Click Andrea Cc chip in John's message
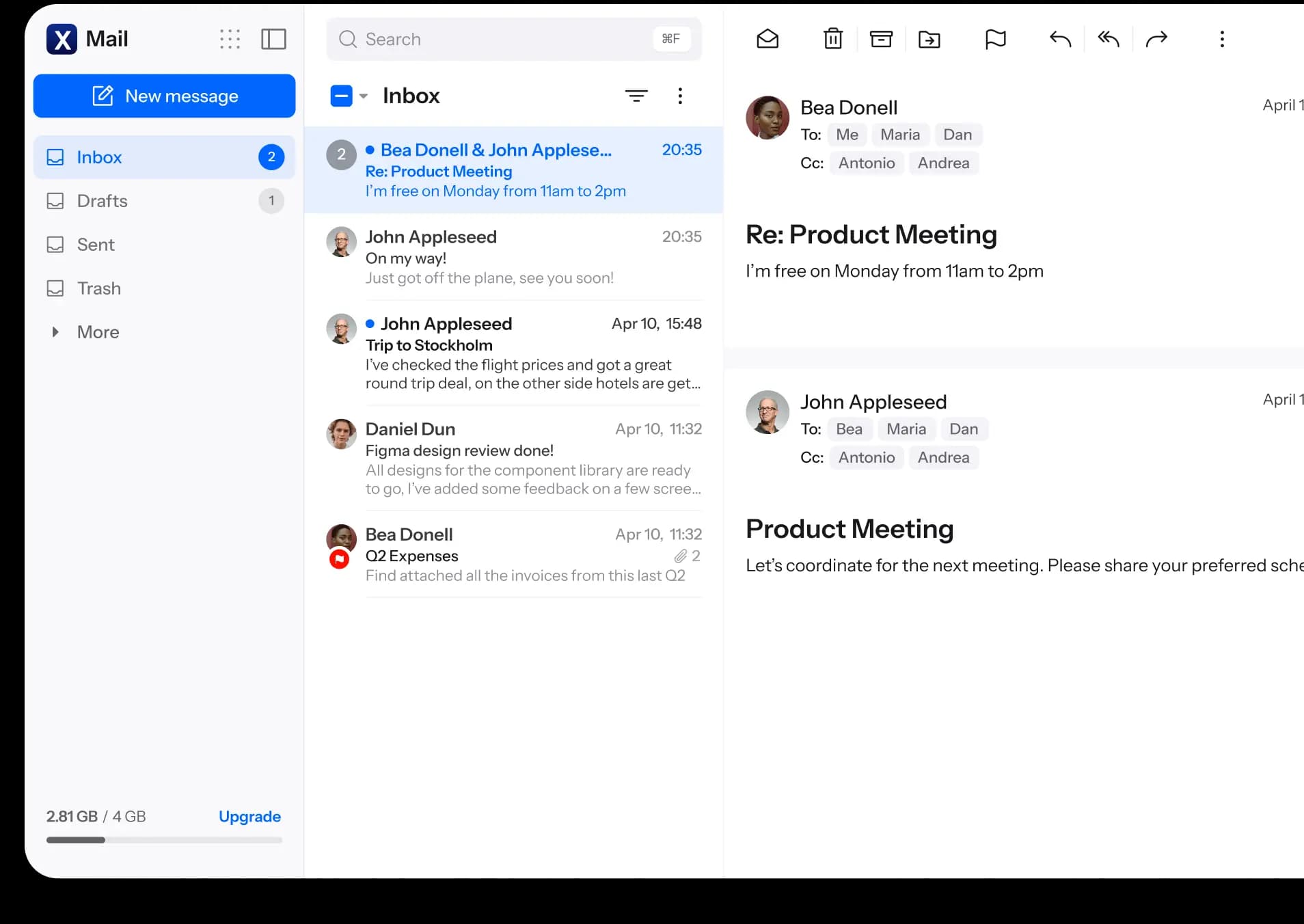The image size is (1304, 924). [x=943, y=457]
